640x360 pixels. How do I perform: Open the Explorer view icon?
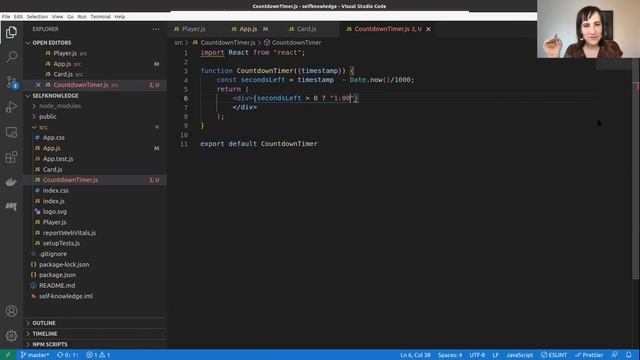(11, 32)
